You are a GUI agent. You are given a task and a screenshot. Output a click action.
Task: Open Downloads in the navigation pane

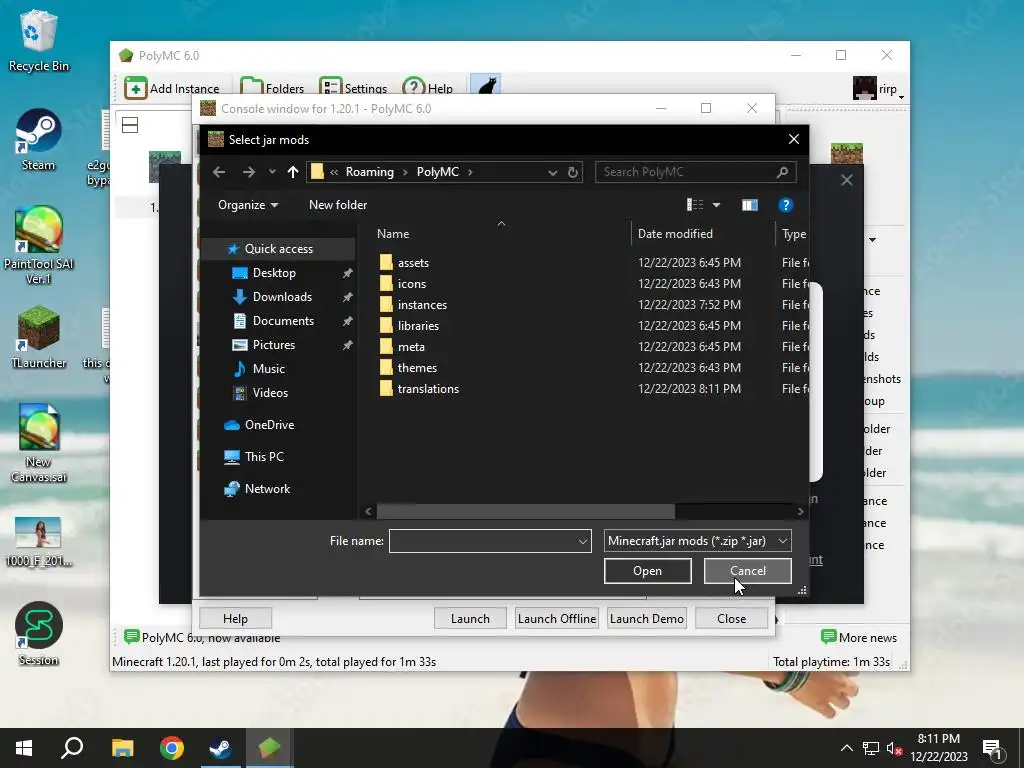pos(282,296)
